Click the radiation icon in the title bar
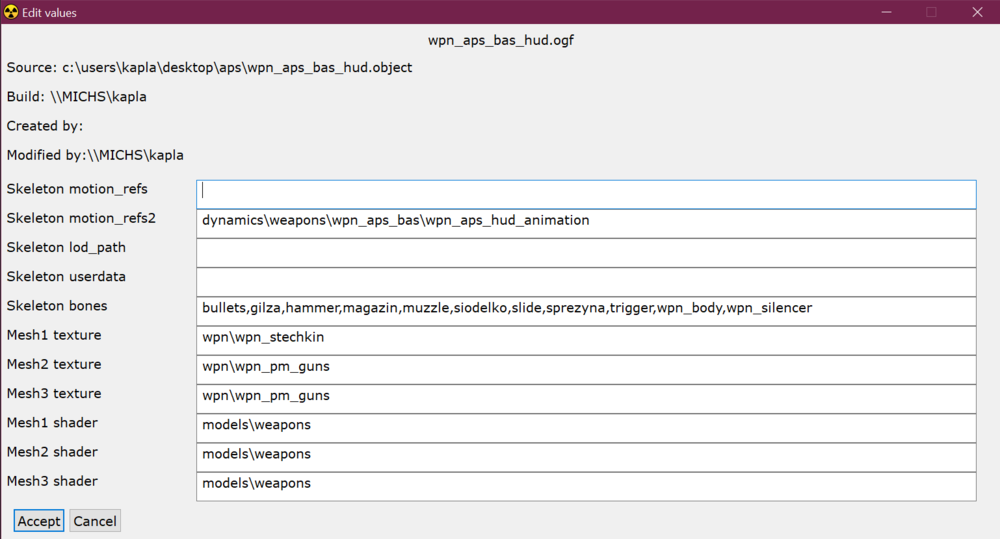Image resolution: width=1000 pixels, height=539 pixels. click(x=11, y=12)
